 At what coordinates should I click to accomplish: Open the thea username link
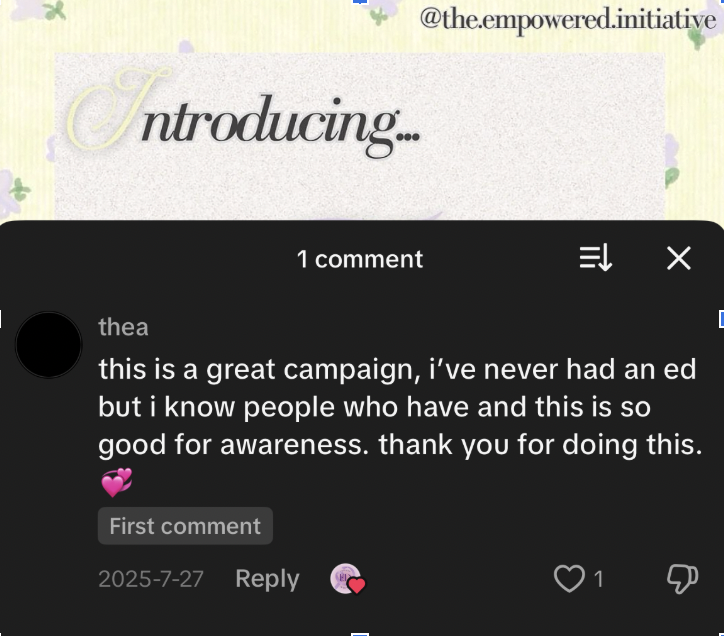point(123,327)
